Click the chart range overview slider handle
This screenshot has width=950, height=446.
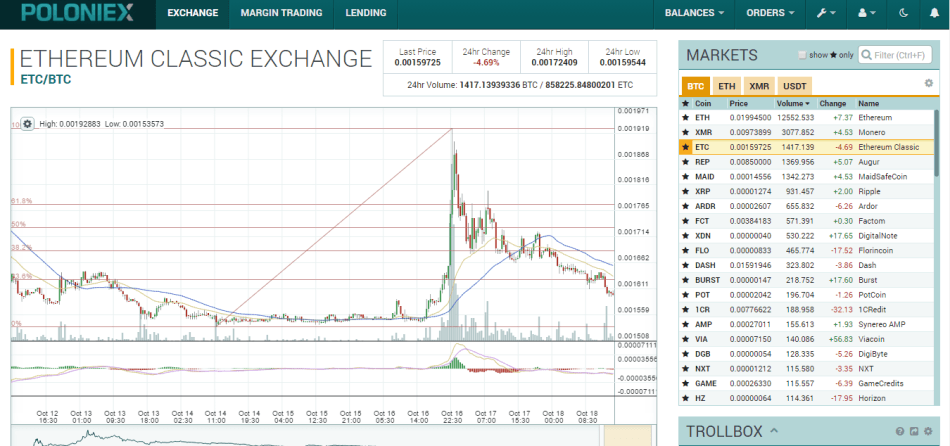[x=627, y=436]
